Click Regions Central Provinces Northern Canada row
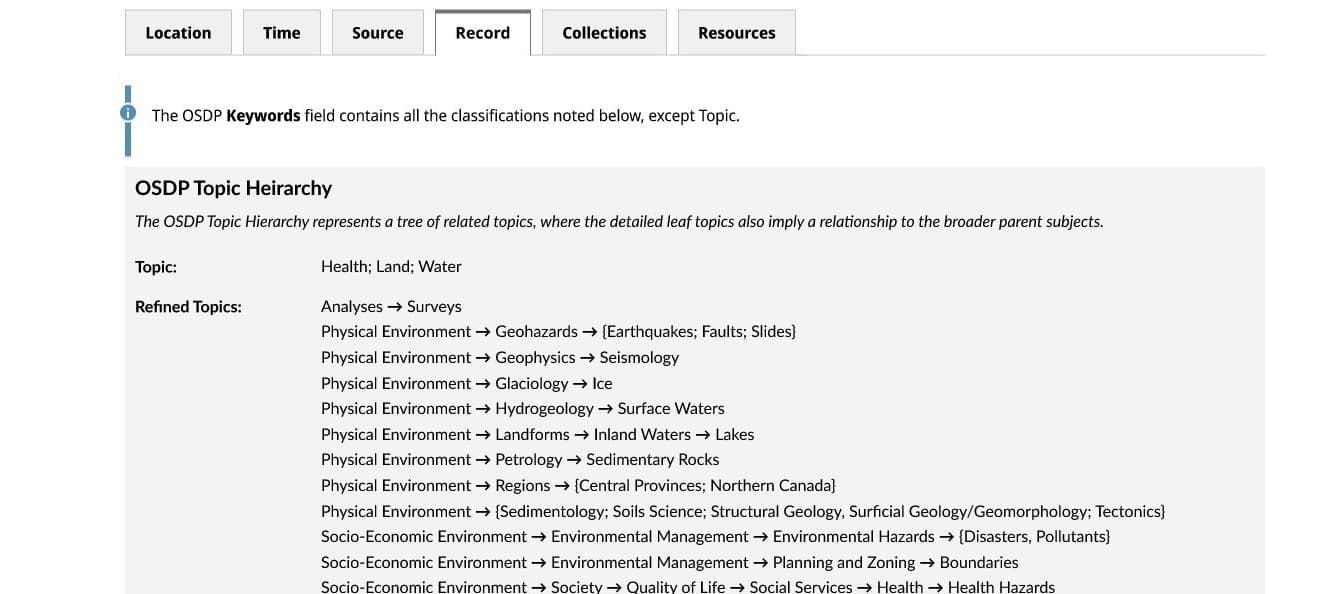 [578, 486]
